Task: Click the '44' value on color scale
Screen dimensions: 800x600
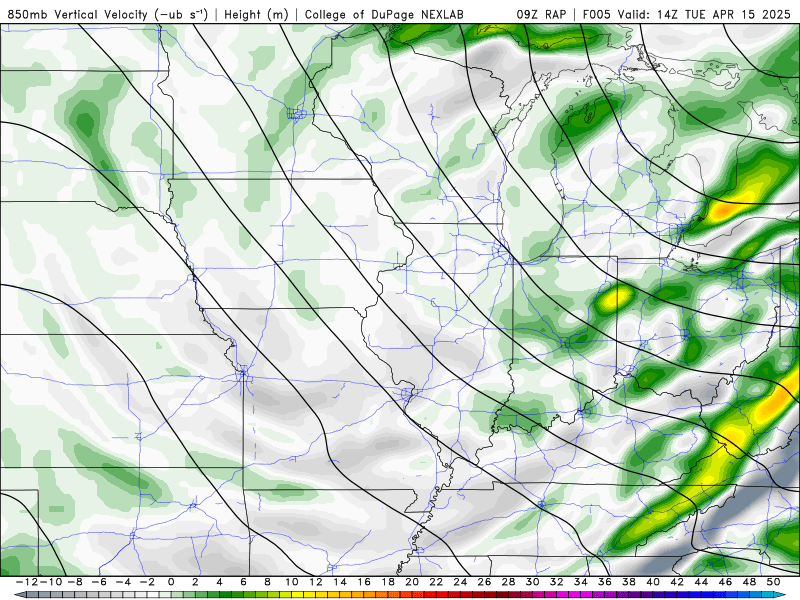Action: (x=701, y=582)
